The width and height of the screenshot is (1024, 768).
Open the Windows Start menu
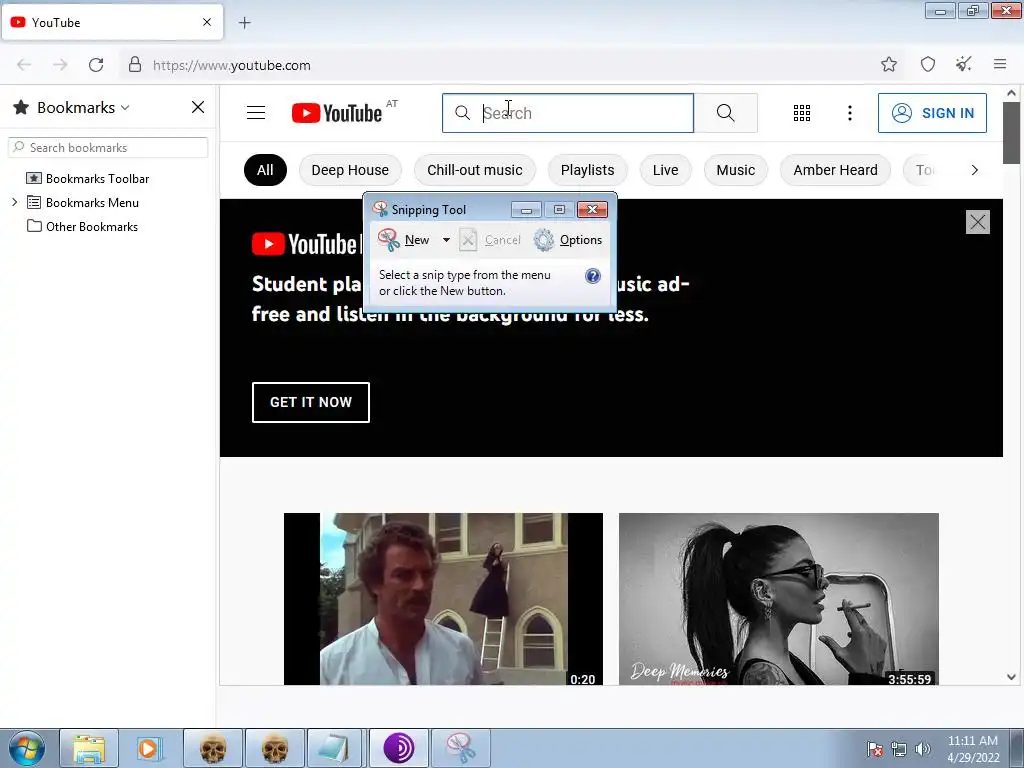click(27, 748)
